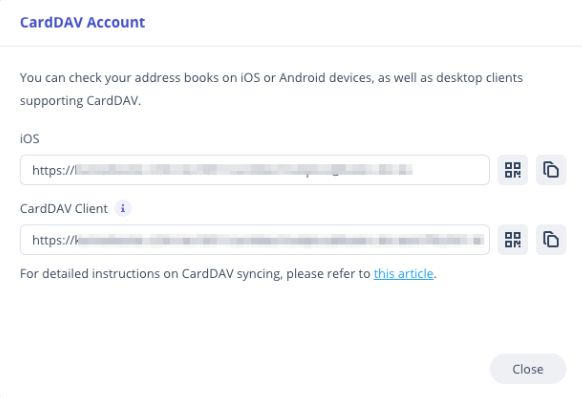
Task: Click the address books description paragraph
Action: tap(271, 89)
